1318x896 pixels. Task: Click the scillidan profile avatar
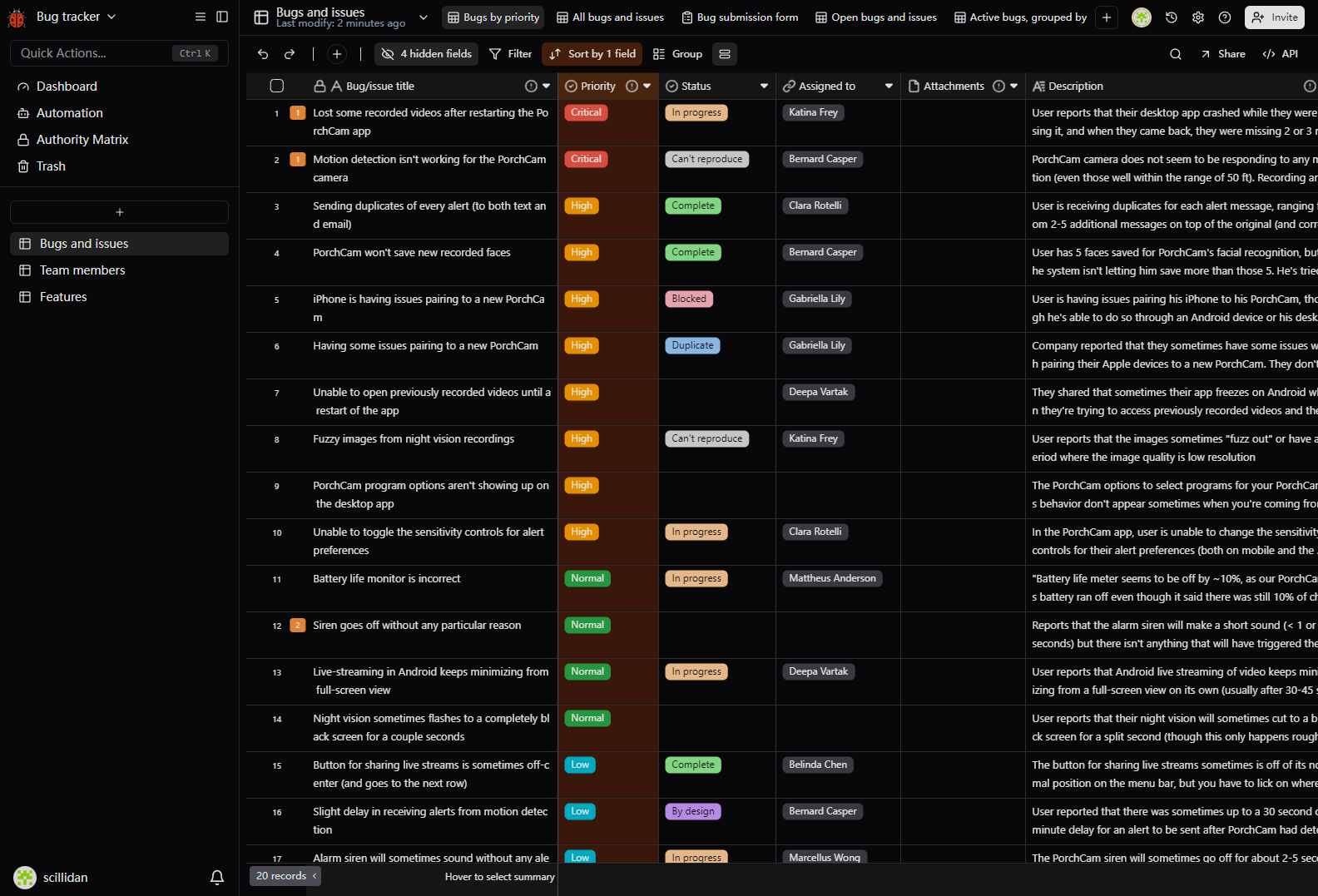pos(25,878)
